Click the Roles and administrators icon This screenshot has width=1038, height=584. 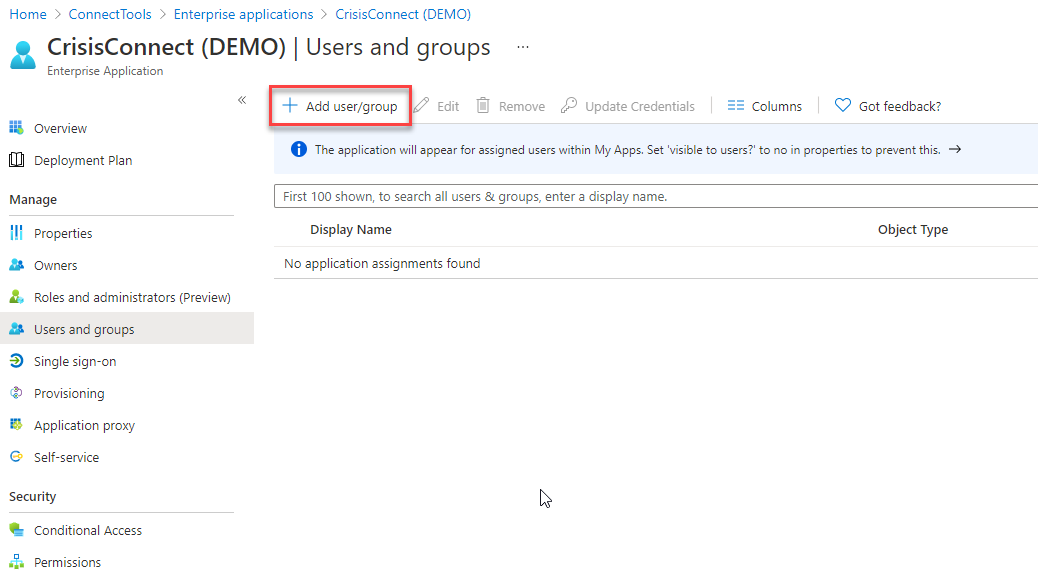pos(17,297)
